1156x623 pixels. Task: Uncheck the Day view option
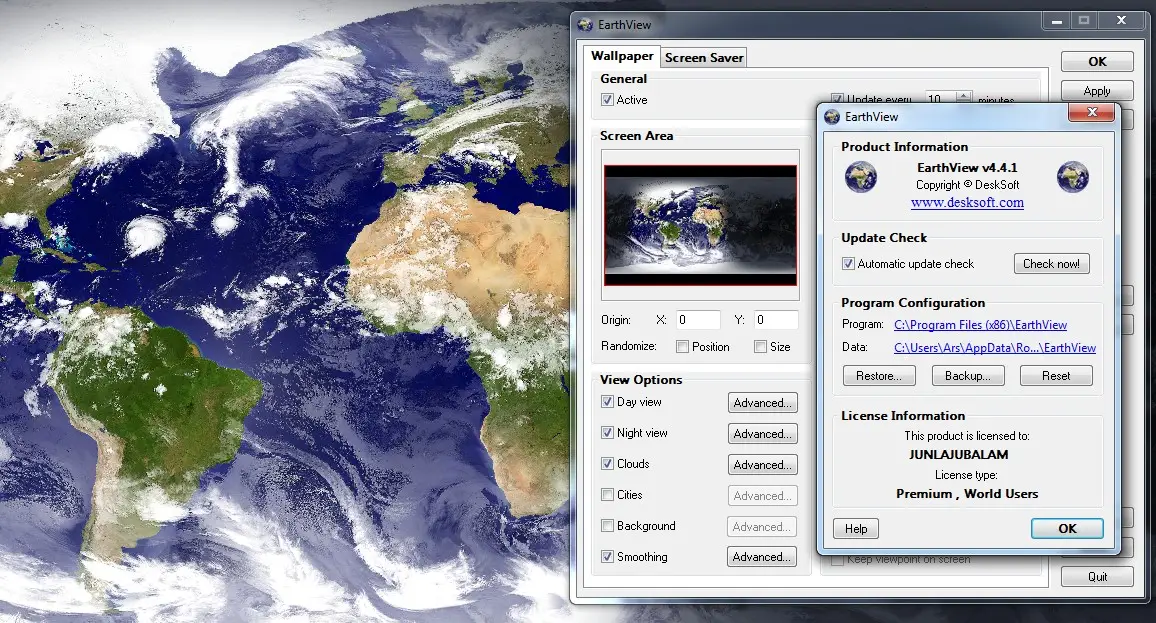point(607,402)
